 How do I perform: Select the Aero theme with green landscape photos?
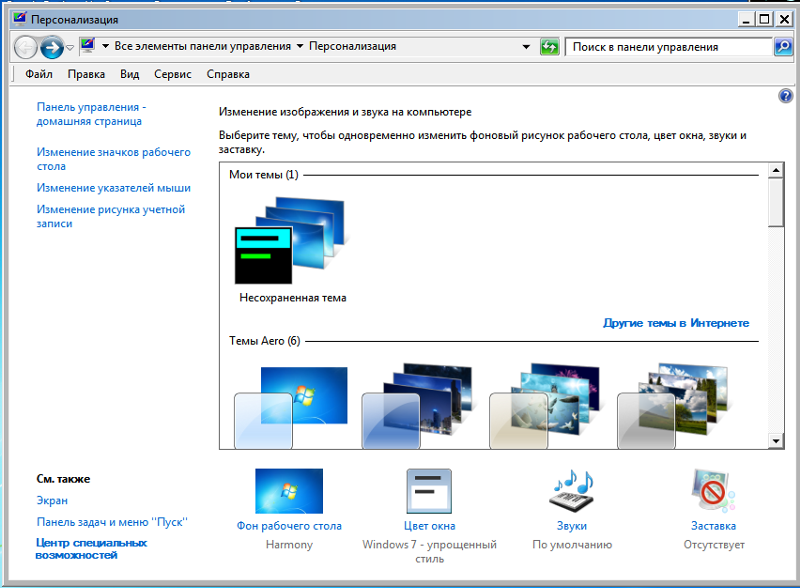coord(673,406)
